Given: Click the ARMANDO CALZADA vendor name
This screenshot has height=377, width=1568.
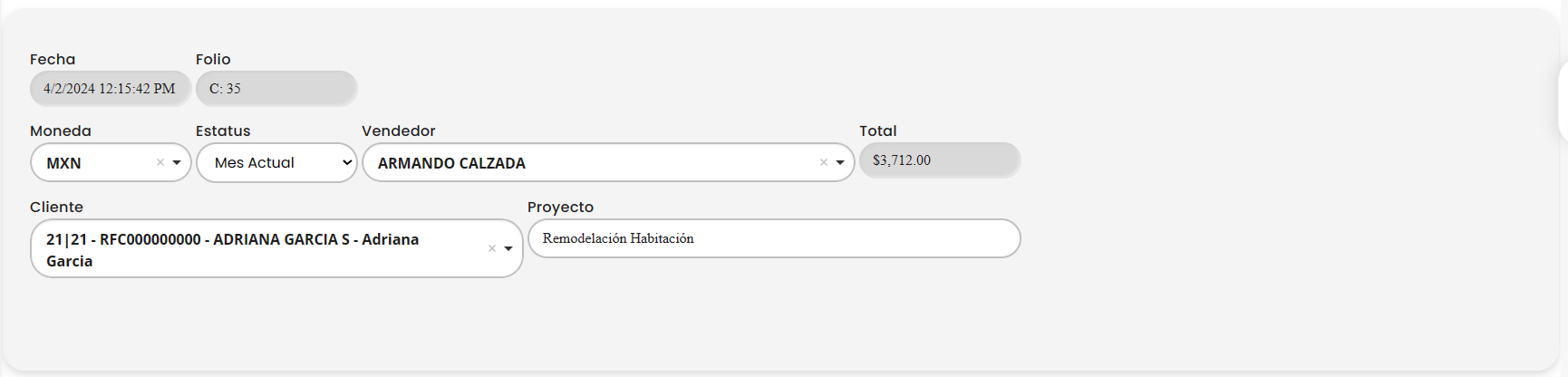Looking at the screenshot, I should pos(451,163).
